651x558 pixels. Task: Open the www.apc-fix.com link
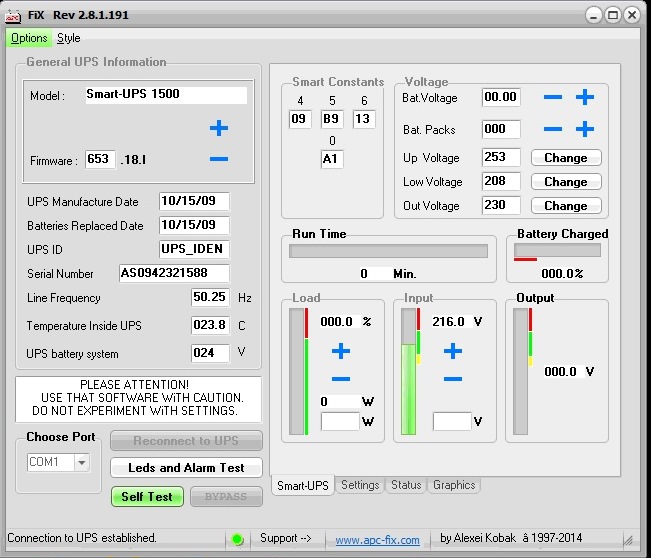click(377, 540)
